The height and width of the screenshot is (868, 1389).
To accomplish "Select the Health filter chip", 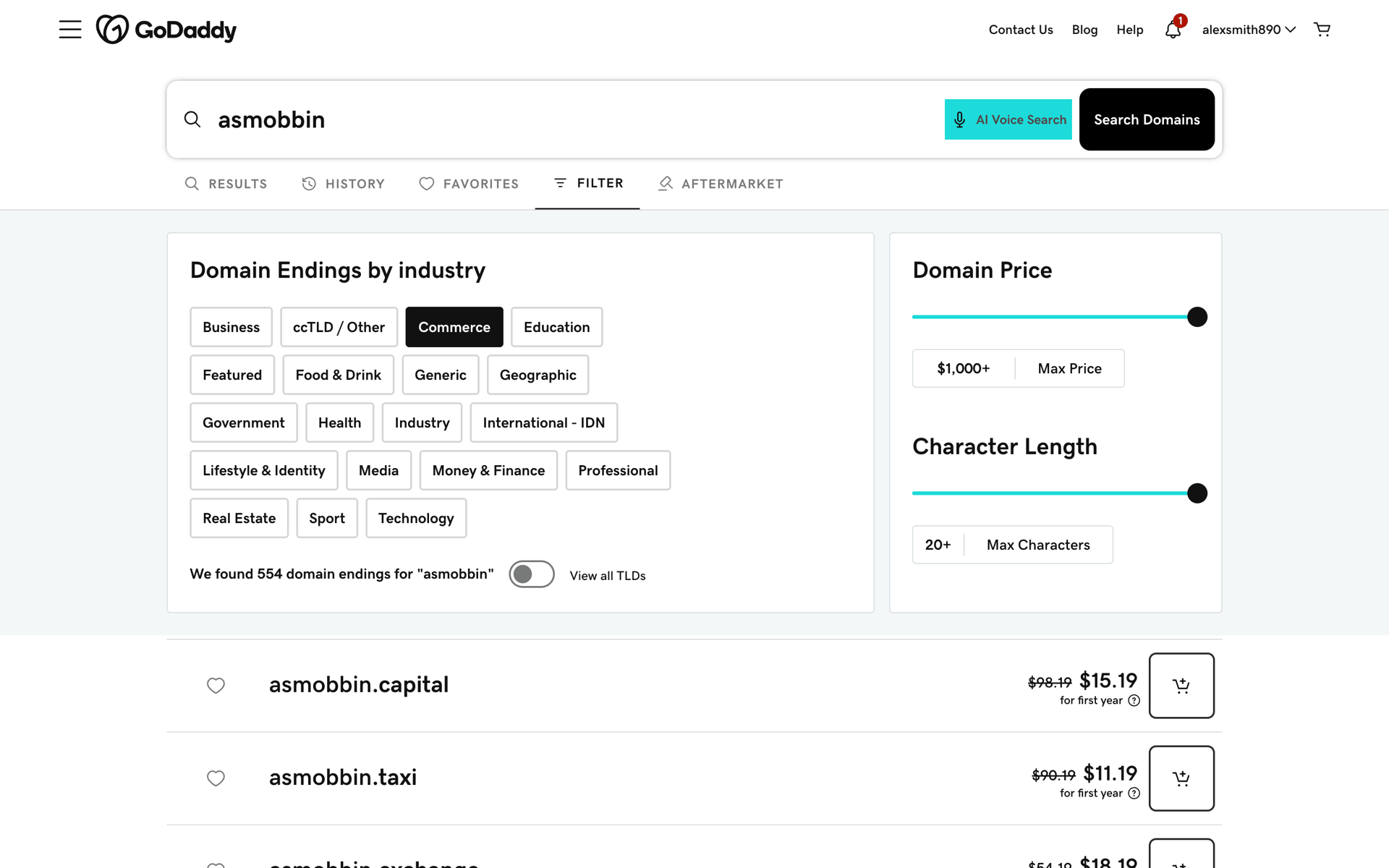I will (x=339, y=422).
